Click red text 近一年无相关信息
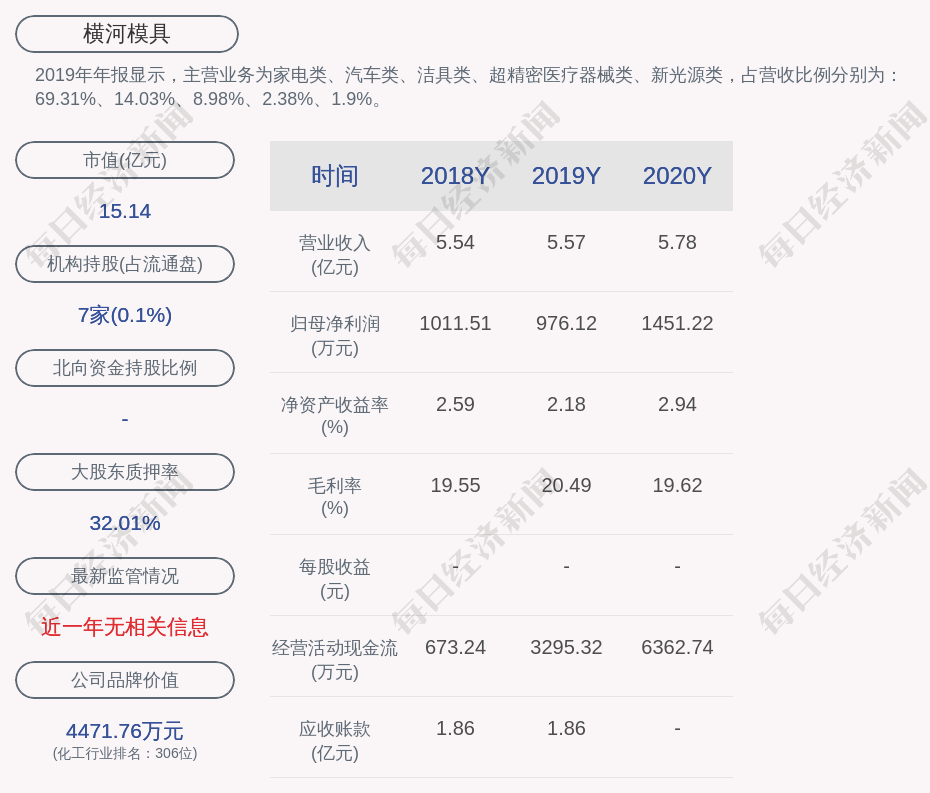 (125, 627)
